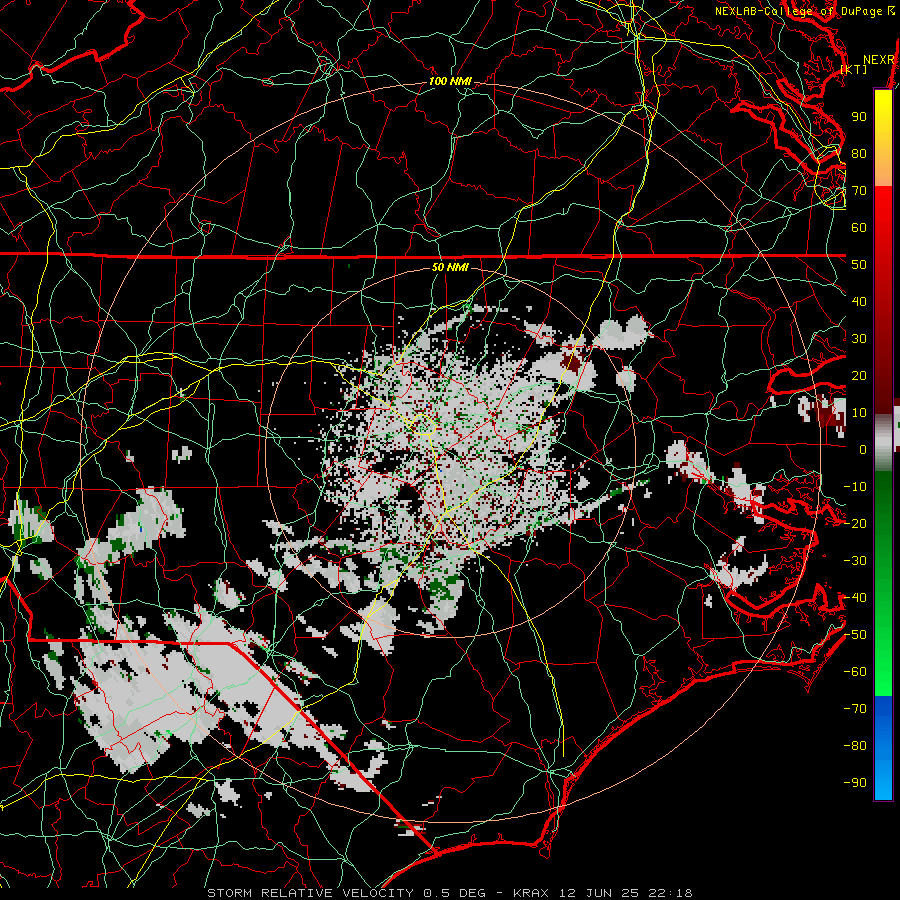Click the 40 value on the velocity scale
Viewport: 900px width, 900px height.
859,301
